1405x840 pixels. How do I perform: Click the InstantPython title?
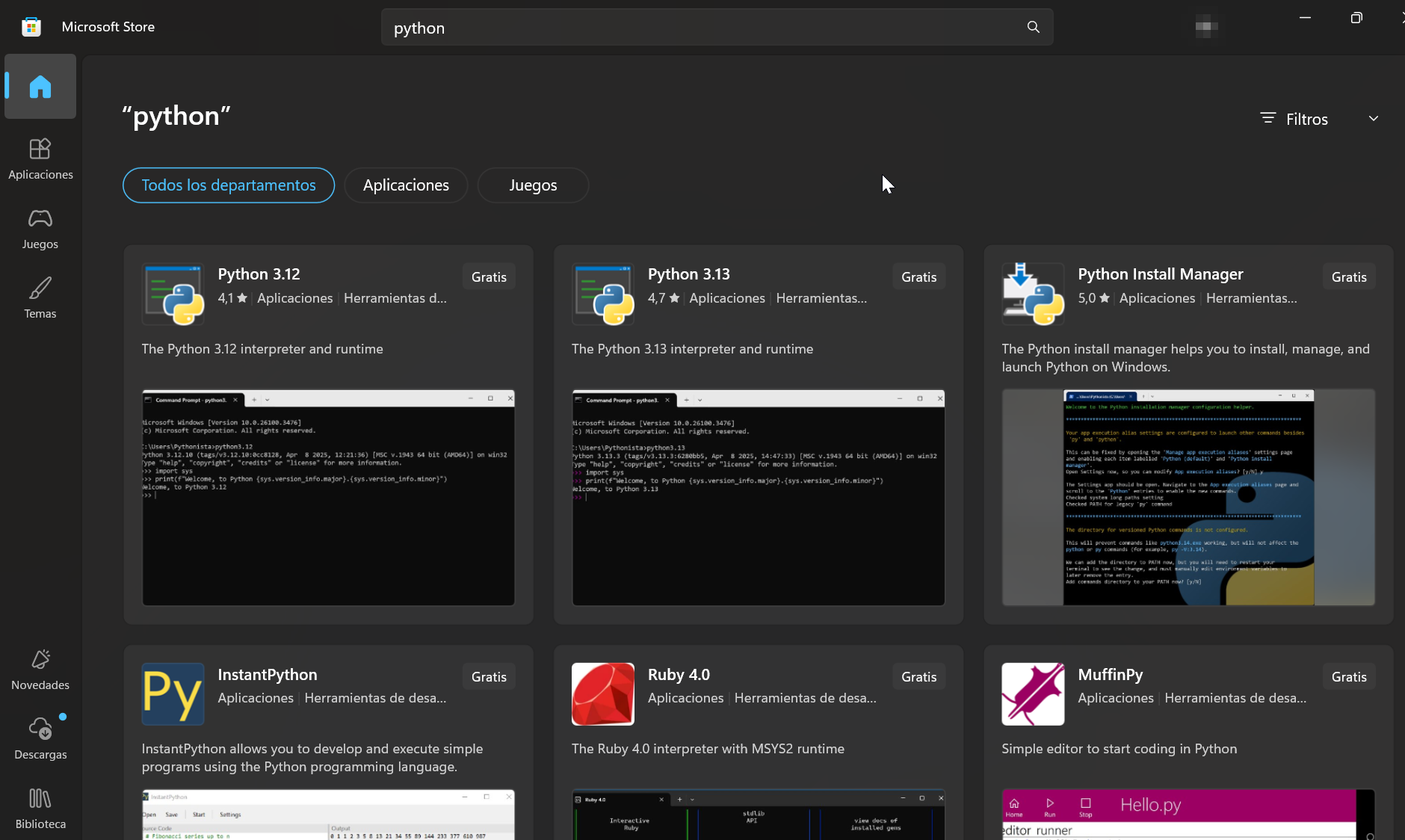coord(268,674)
